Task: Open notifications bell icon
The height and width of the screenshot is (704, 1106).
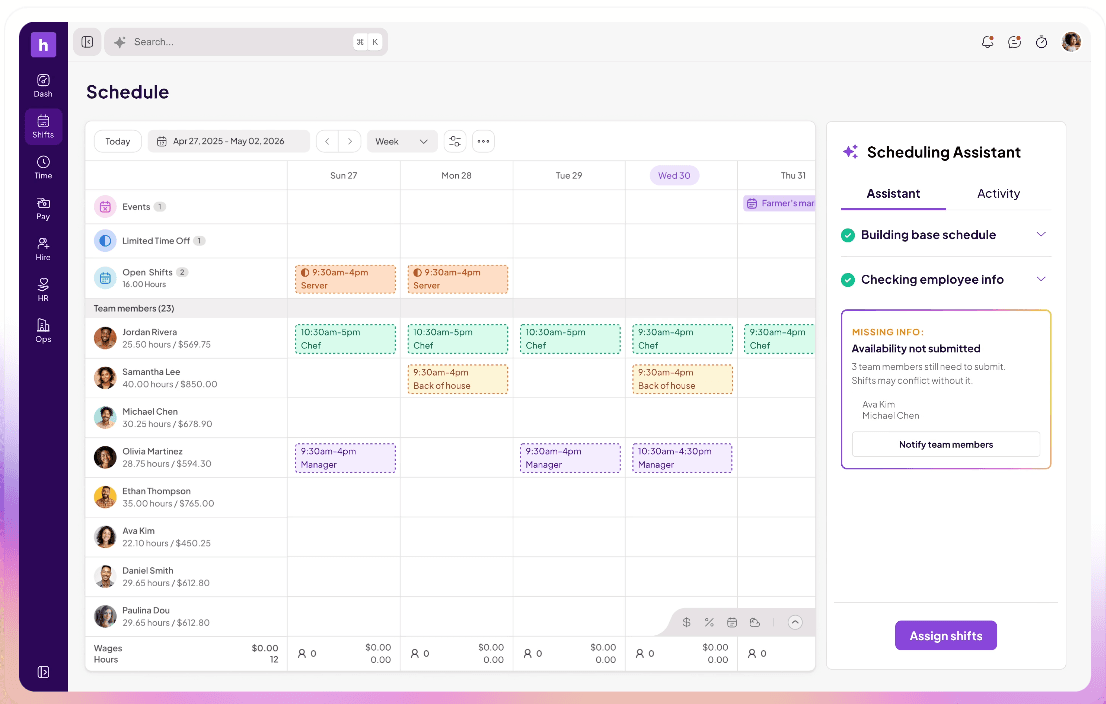Action: (988, 42)
